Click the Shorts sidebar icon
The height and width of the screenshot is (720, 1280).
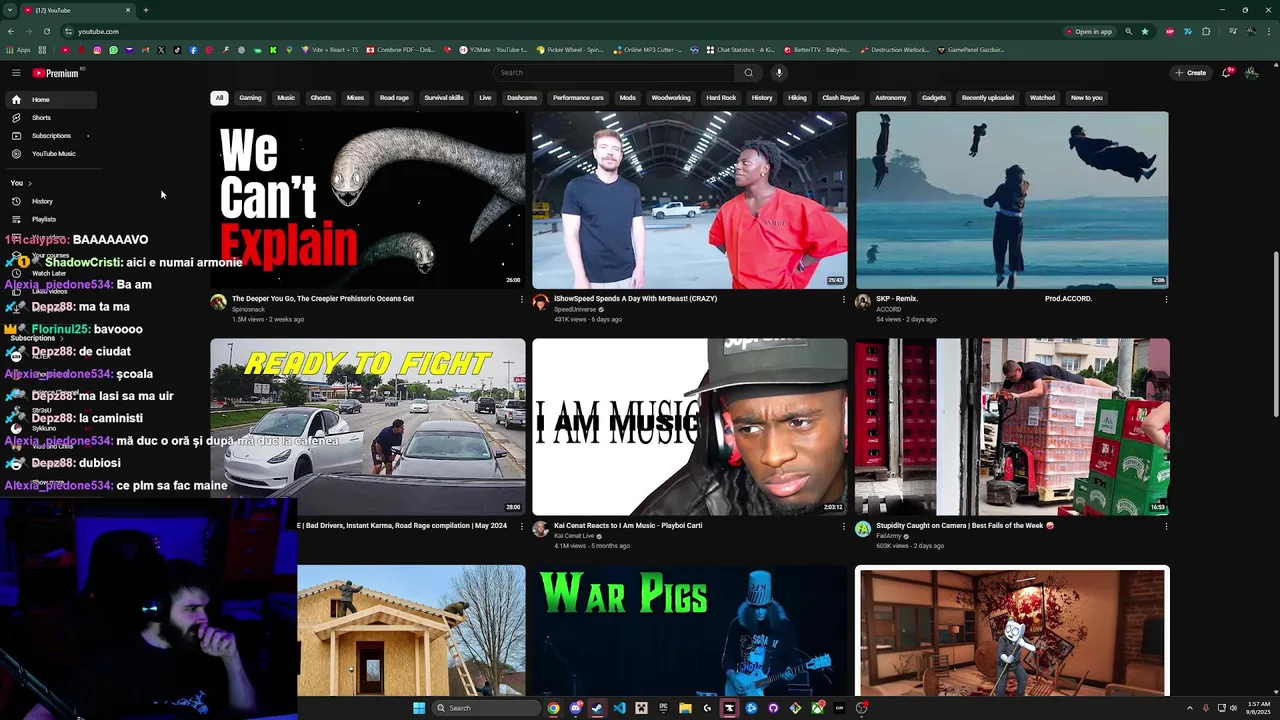click(16, 118)
